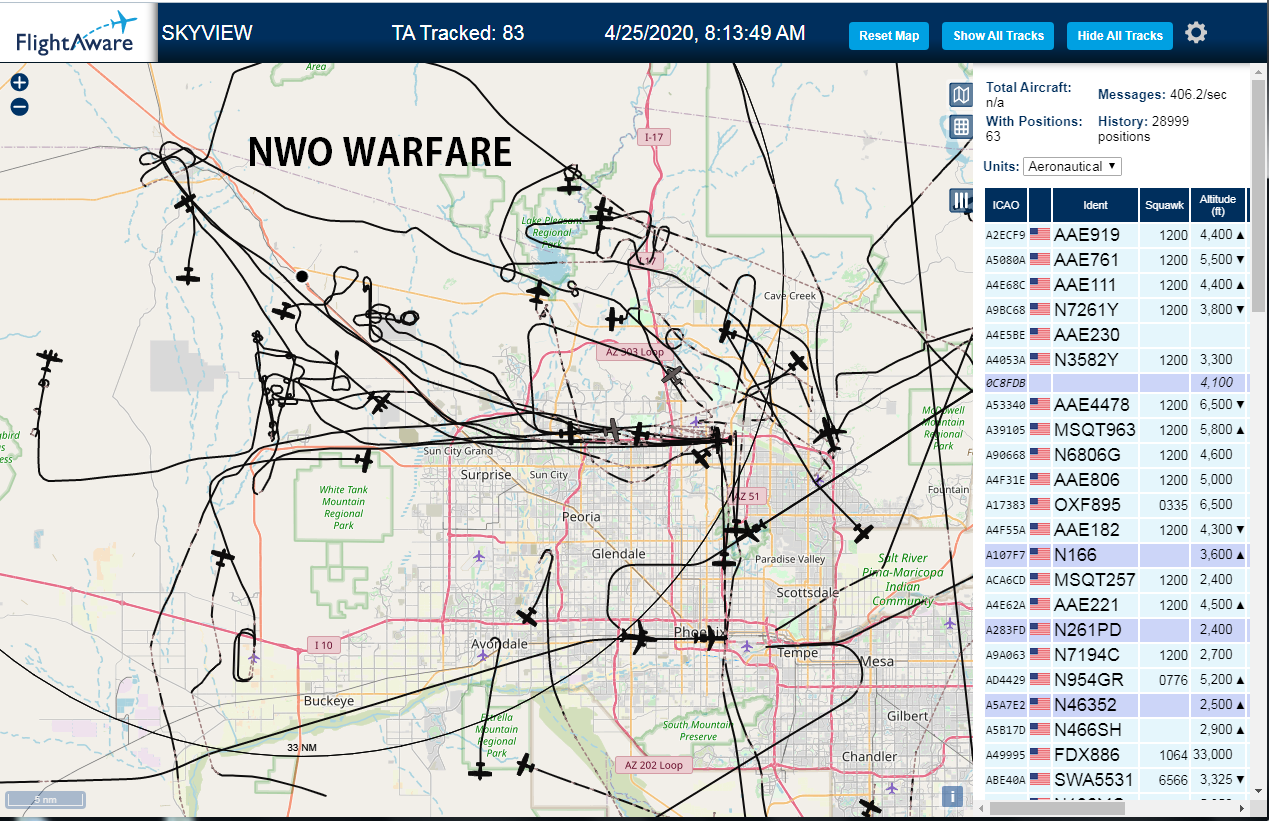This screenshot has height=821, width=1269.
Task: Sort table by Ident column header
Action: click(1095, 205)
